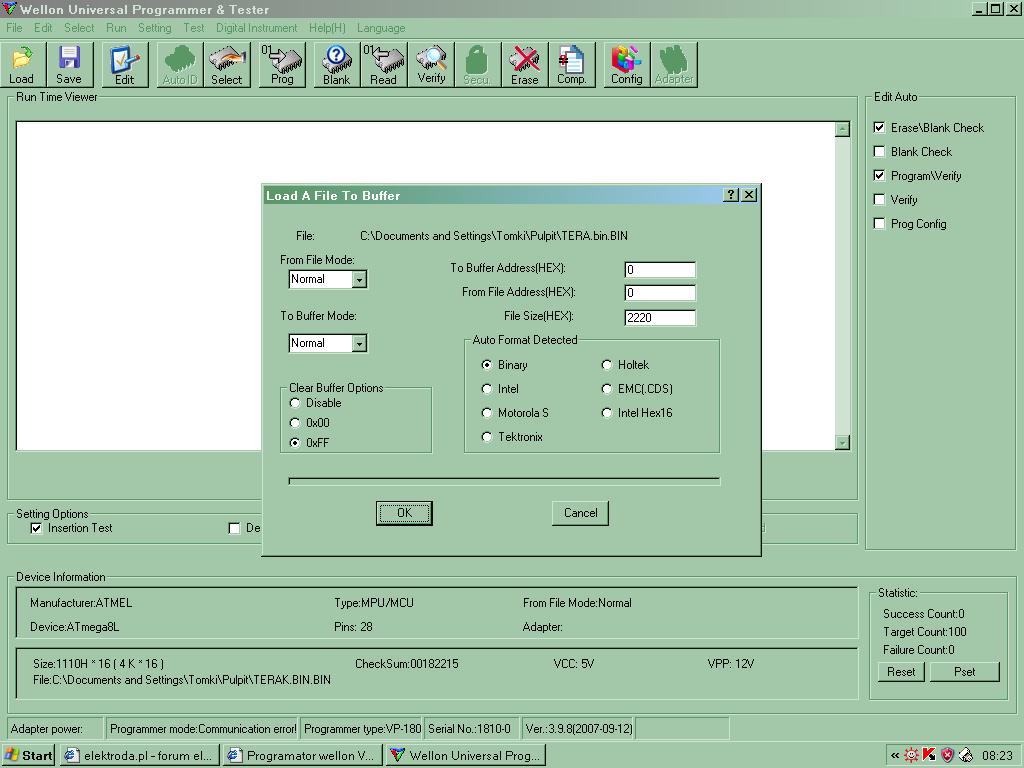Click the Adapter toolbar icon
The width and height of the screenshot is (1024, 768).
[674, 64]
